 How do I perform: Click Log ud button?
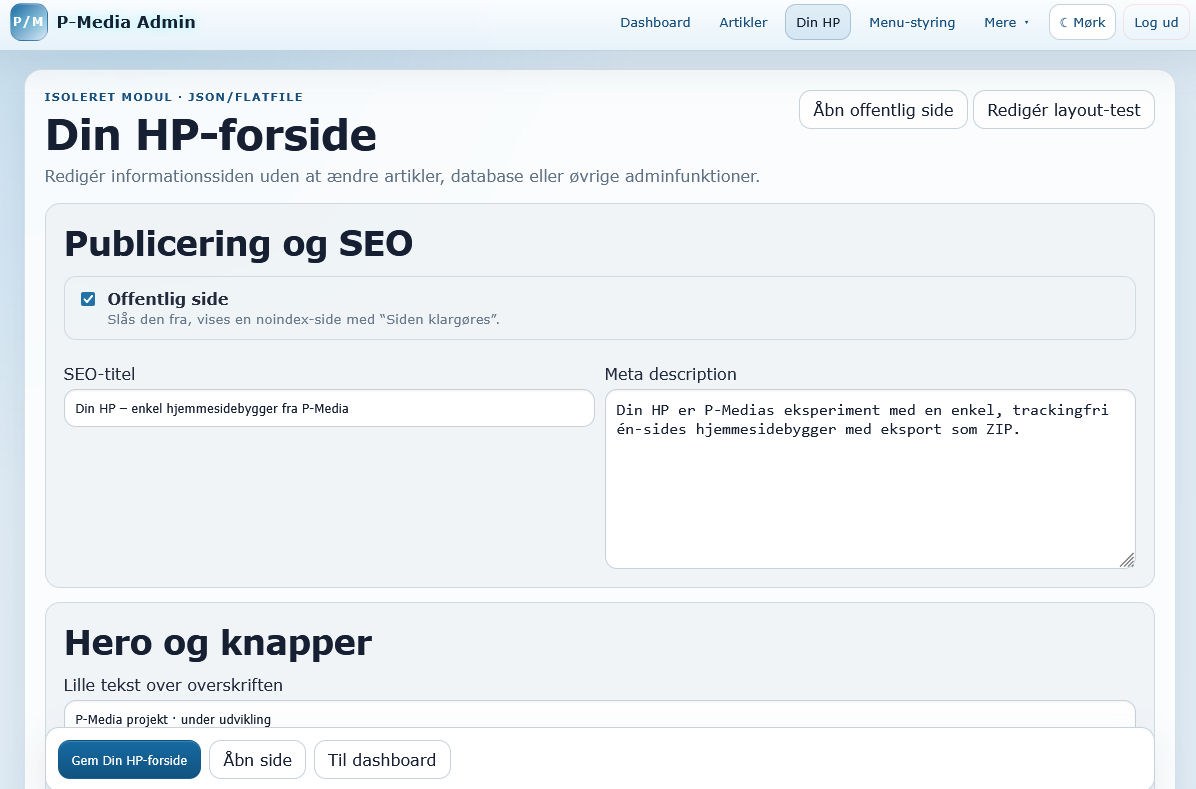pos(1156,22)
